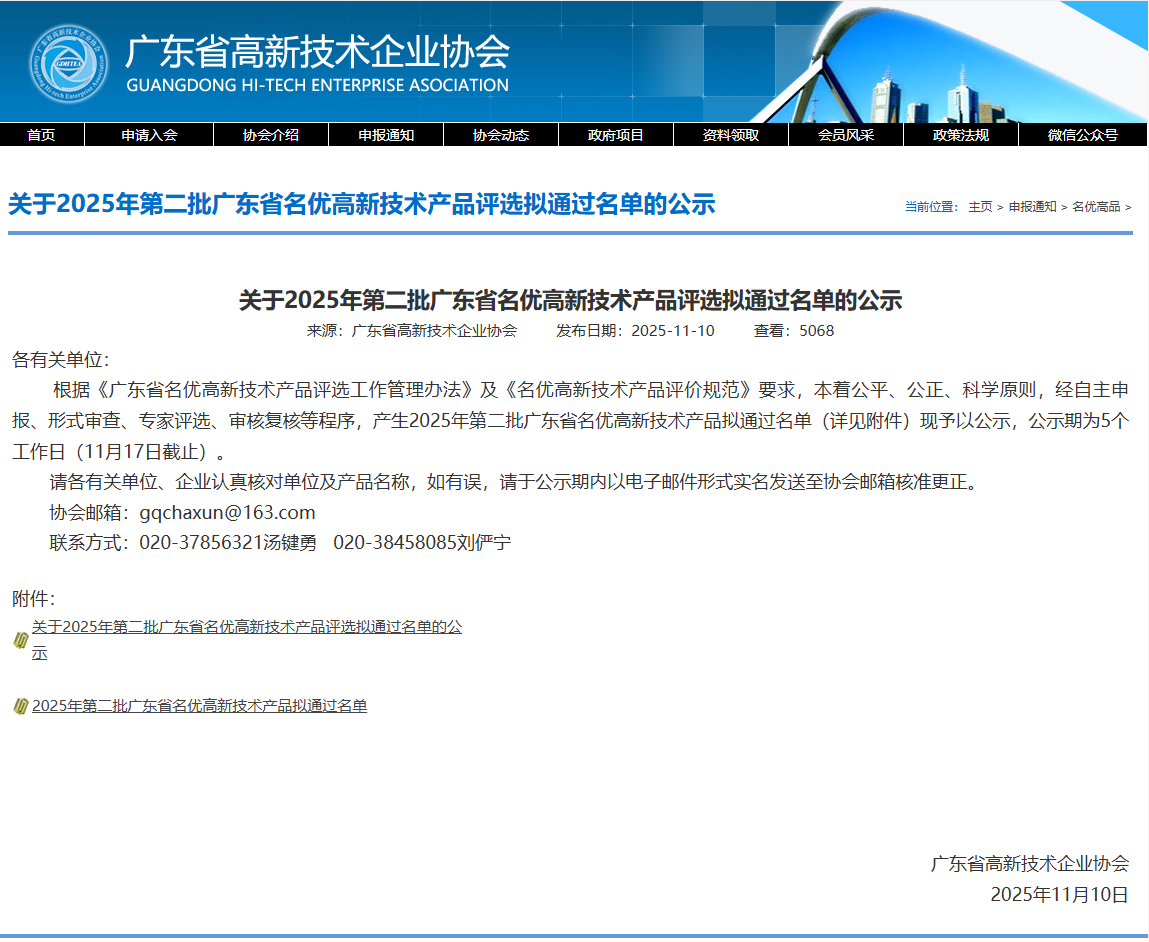Screen dimensions: 1149x942
Task: Open the 2025年第二批广东省名优高新技术产品拟通过名单 attachment link
Action: pyautogui.click(x=199, y=706)
